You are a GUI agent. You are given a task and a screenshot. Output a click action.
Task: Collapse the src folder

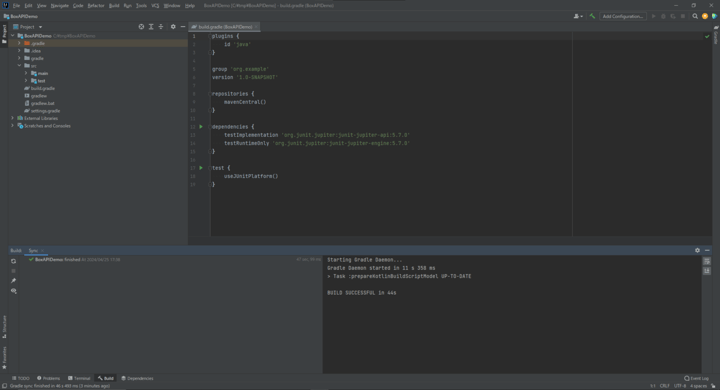tap(19, 66)
